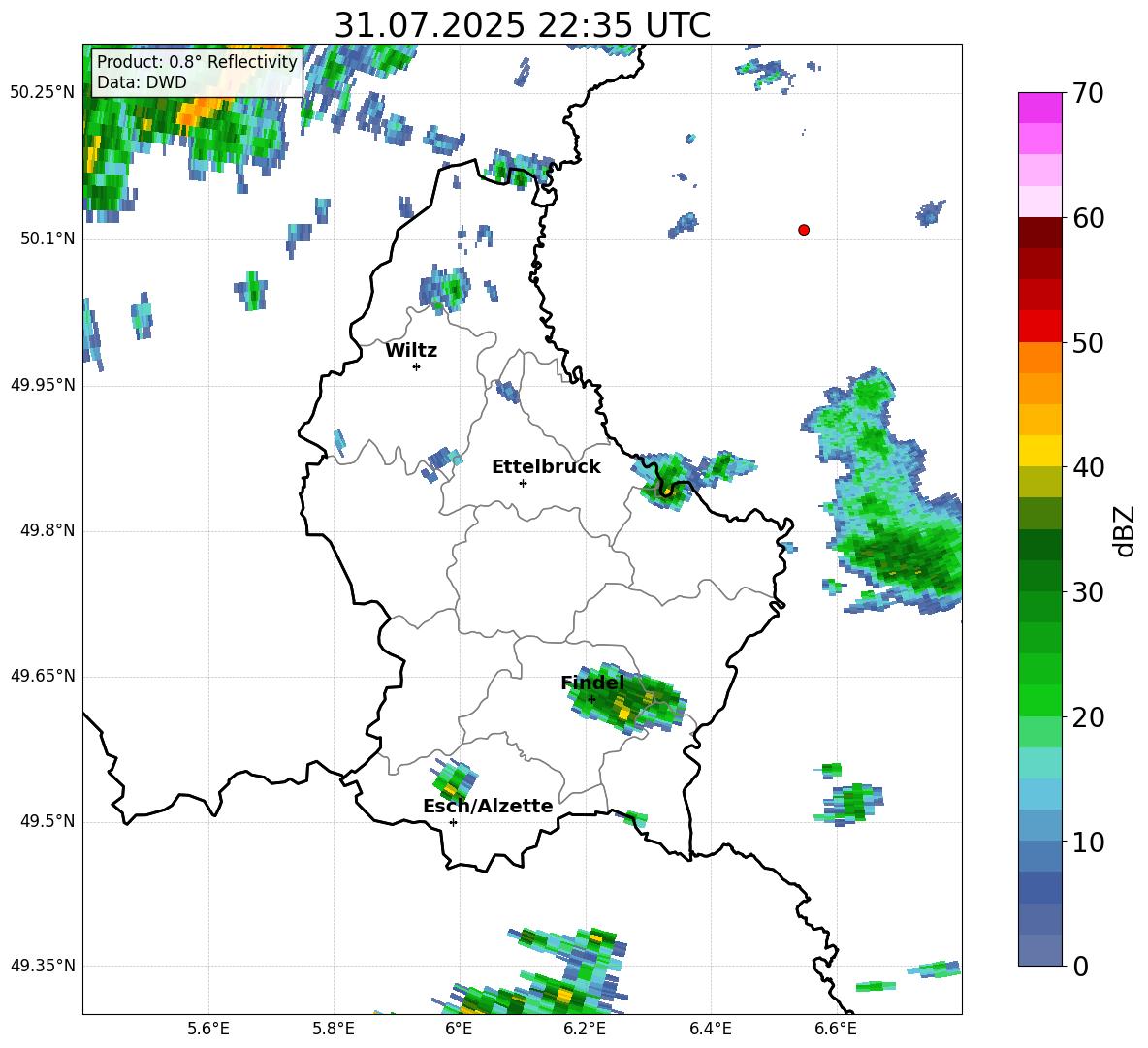Pick the magenta 70 dBZ colorbar swatch
Screen dimensions: 1148x1048
[x=1039, y=108]
